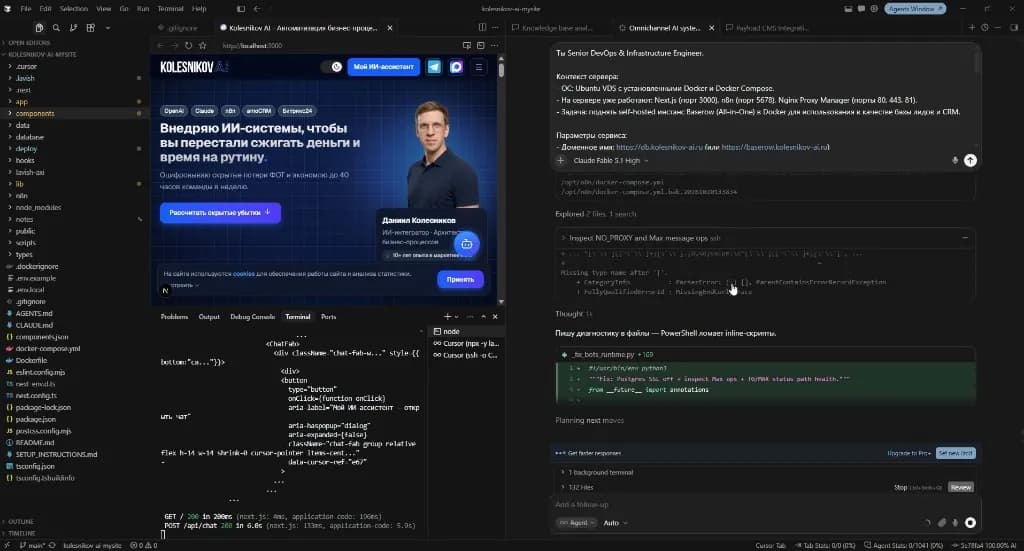Viewport: 1024px width, 551px height.
Task: Switch to the Payload CMS integration chat tab
Action: (x=767, y=28)
